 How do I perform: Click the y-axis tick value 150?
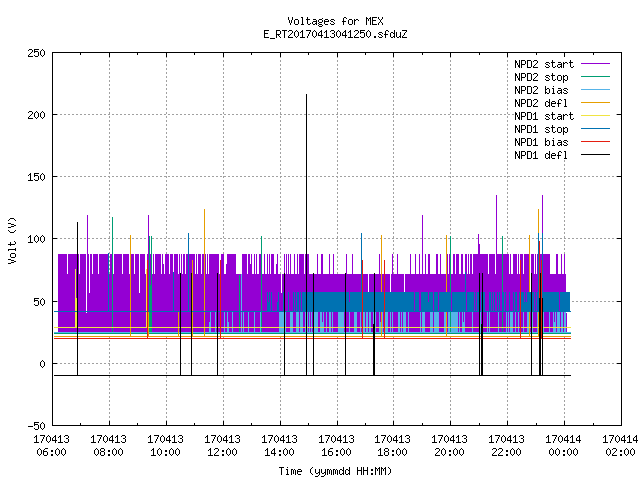(36, 177)
